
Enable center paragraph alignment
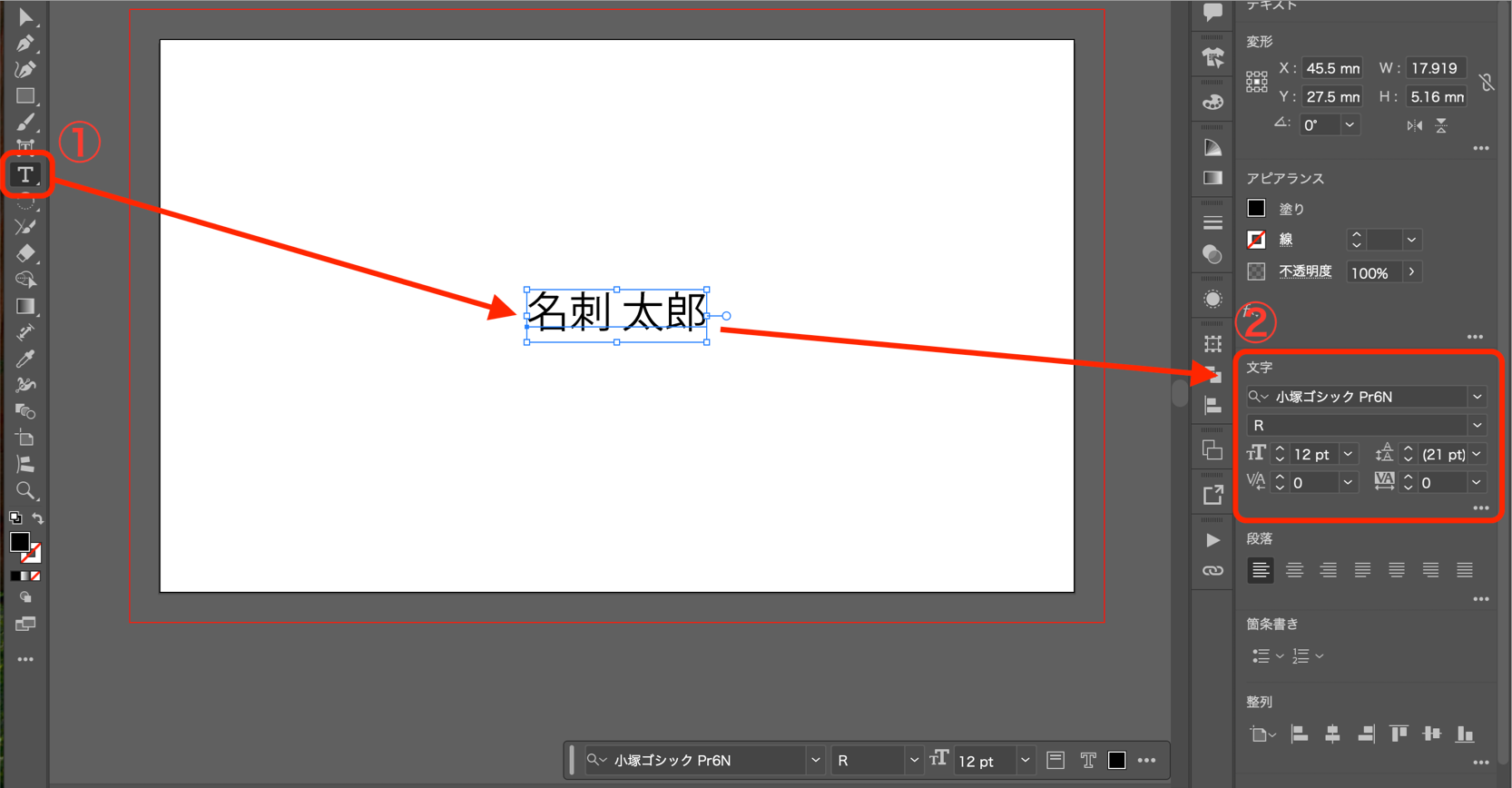[x=1294, y=570]
